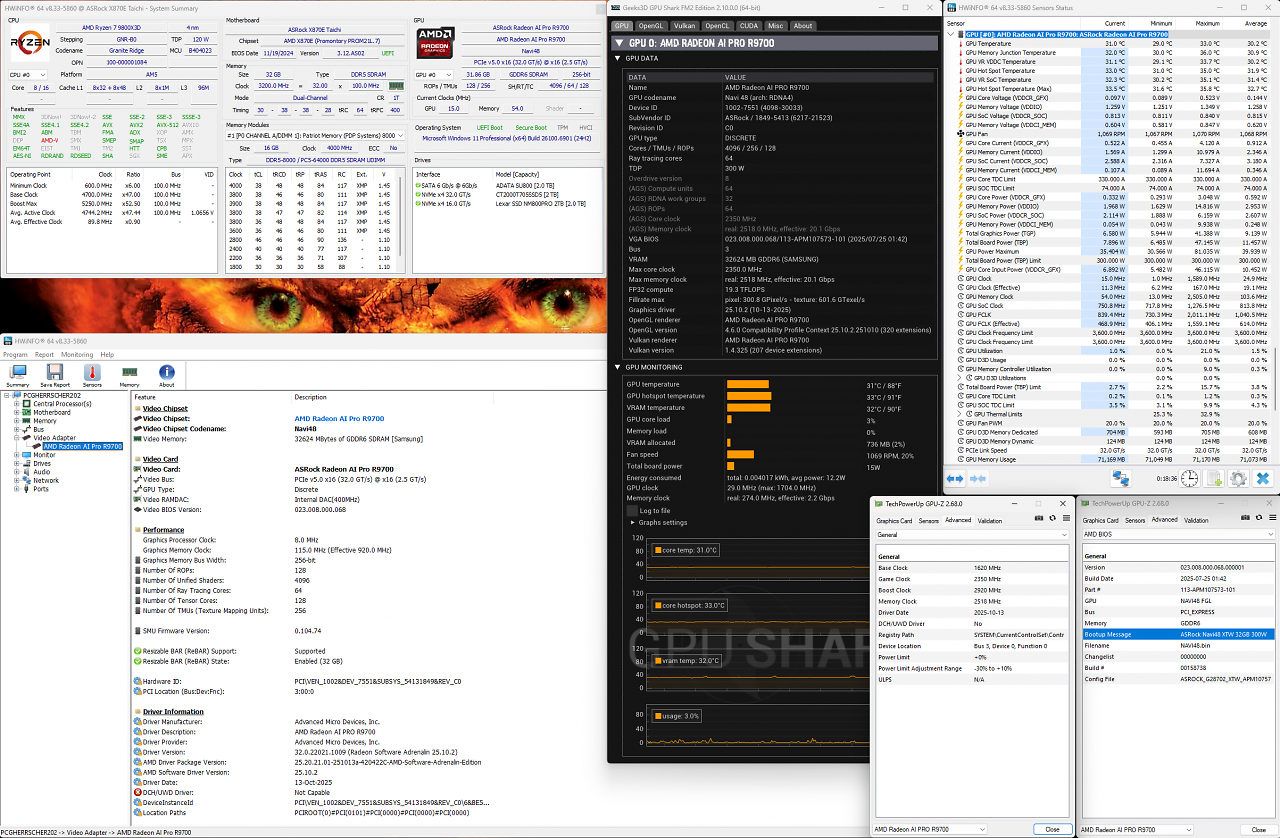Switch to CUDA tab in GPU Shark
This screenshot has width=1280, height=838.
click(x=748, y=25)
